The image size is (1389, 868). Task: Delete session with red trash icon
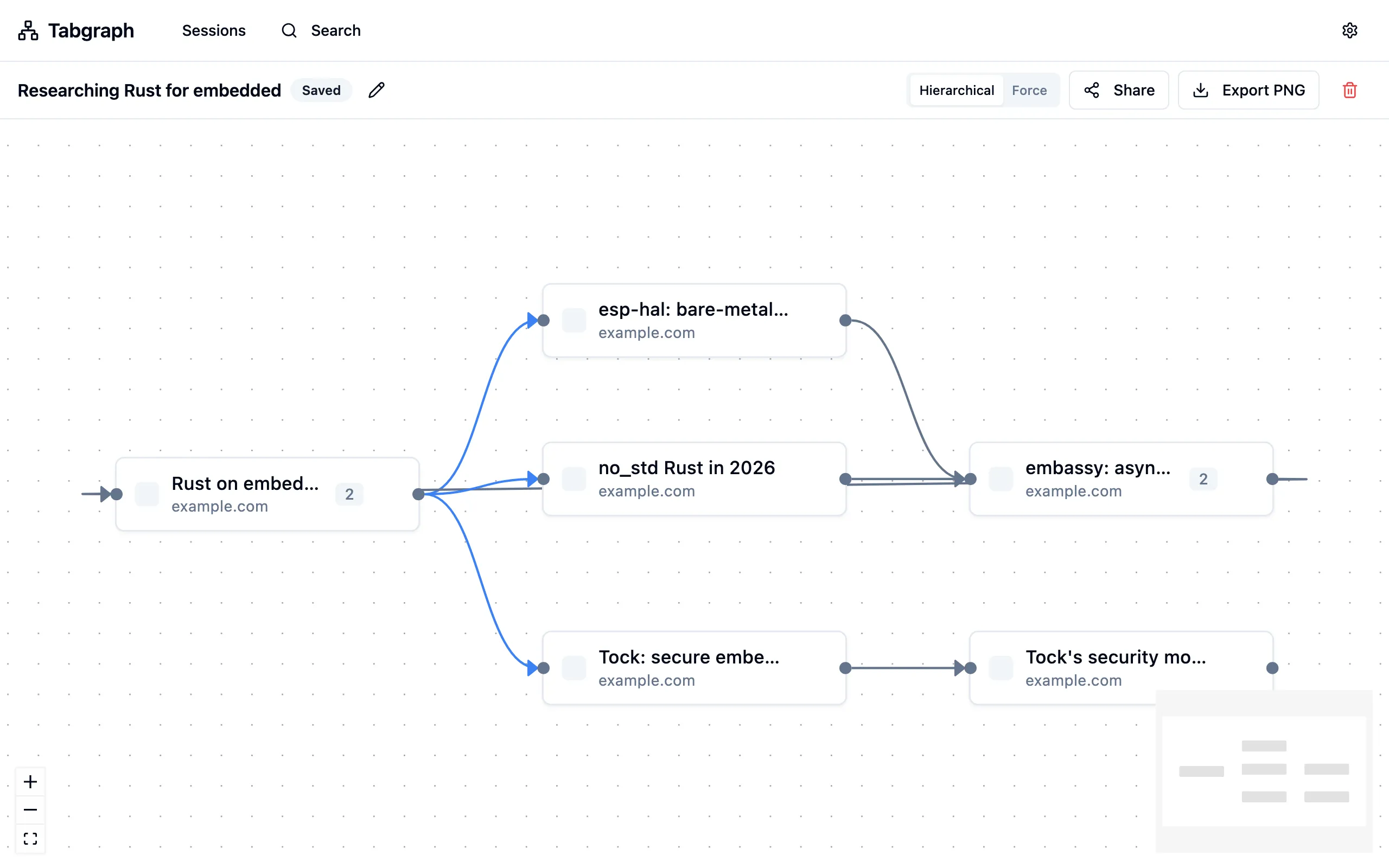point(1349,90)
